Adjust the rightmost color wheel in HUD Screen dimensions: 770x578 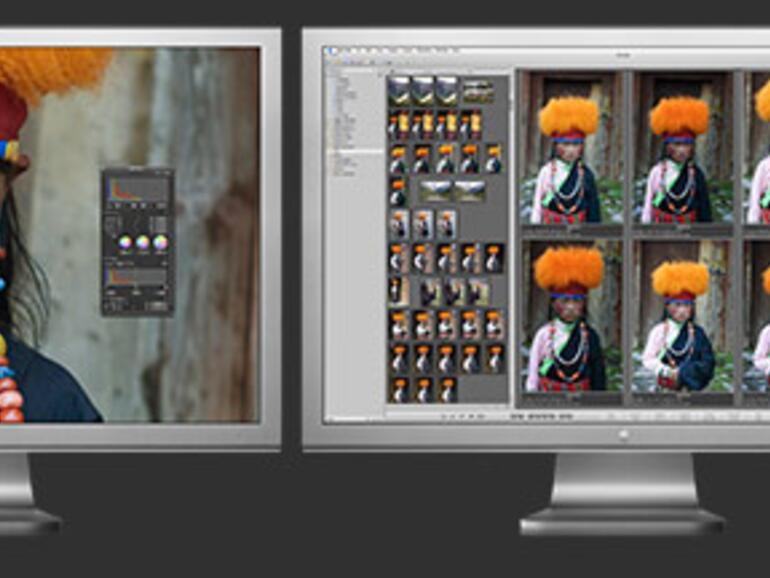[x=160, y=243]
